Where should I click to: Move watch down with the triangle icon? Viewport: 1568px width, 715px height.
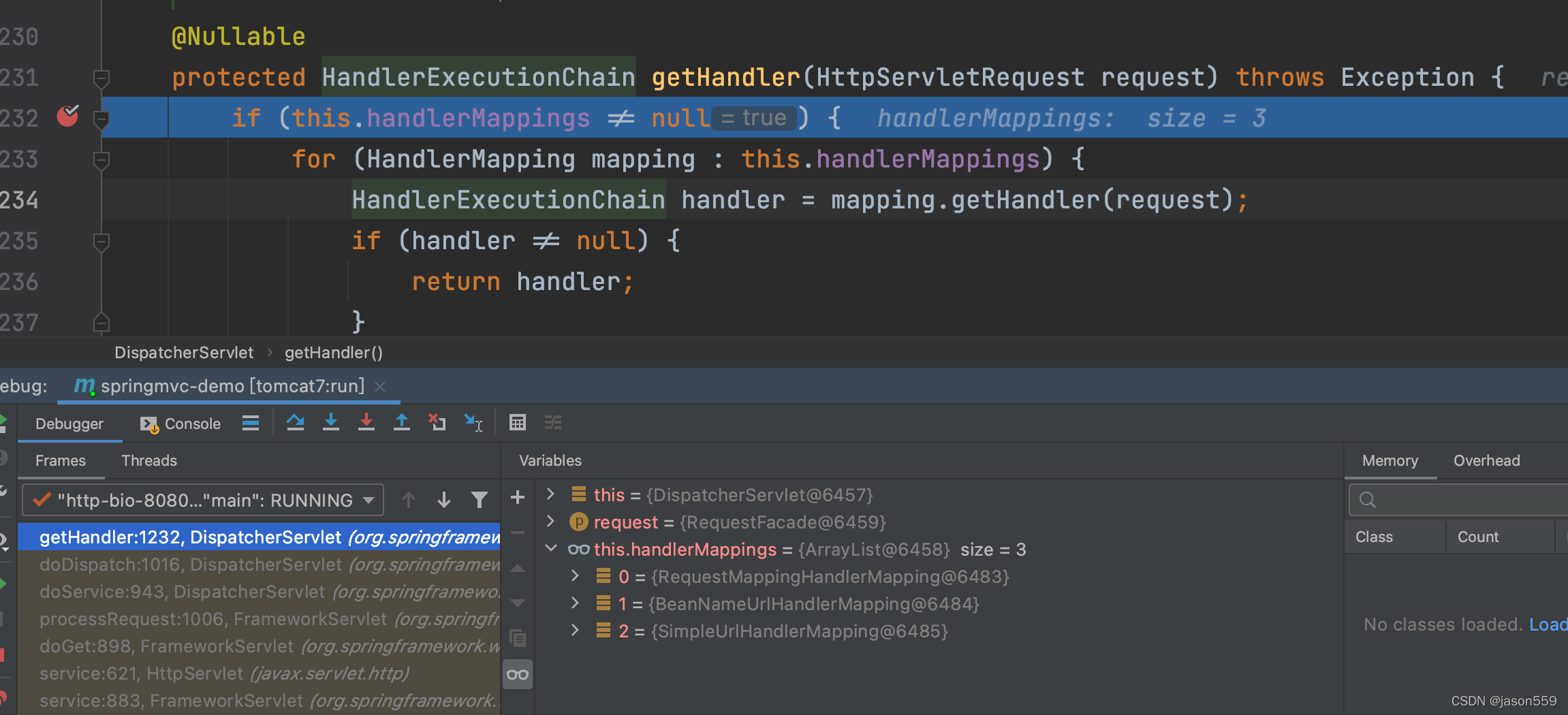[518, 603]
